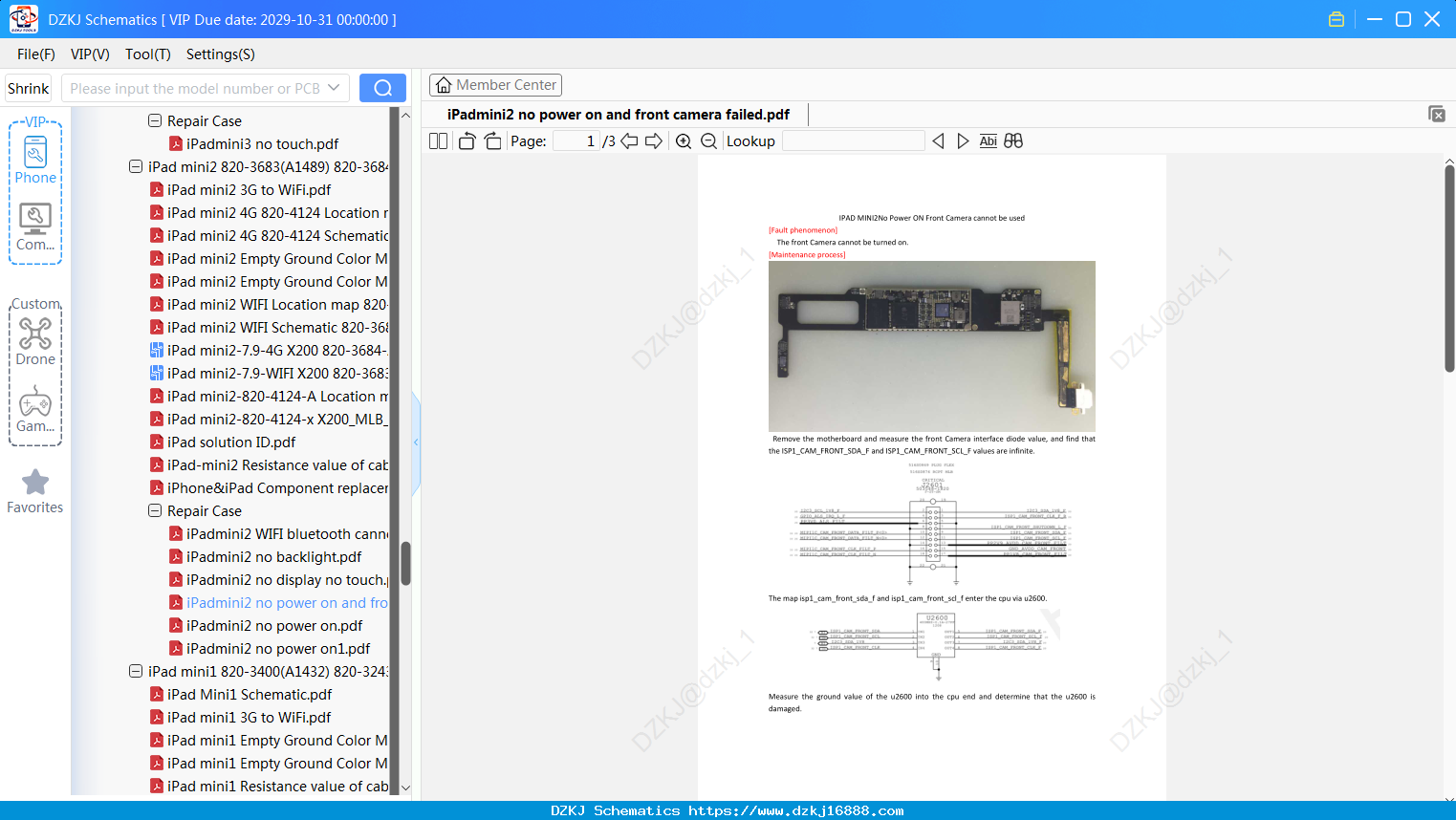This screenshot has height=820, width=1456.
Task: Click tree scroll down arrow
Action: click(405, 788)
